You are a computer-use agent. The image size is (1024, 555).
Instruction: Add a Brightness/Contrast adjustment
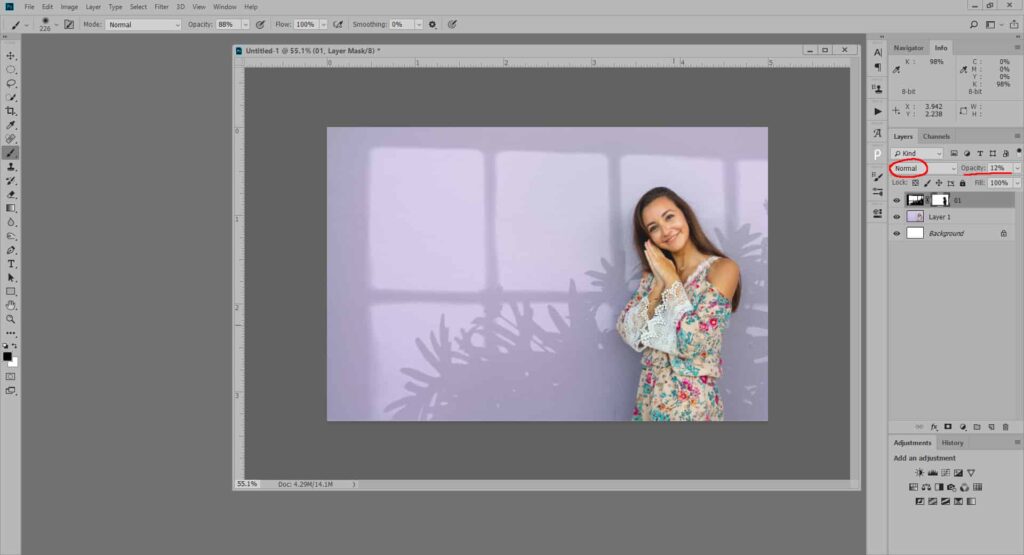click(919, 472)
